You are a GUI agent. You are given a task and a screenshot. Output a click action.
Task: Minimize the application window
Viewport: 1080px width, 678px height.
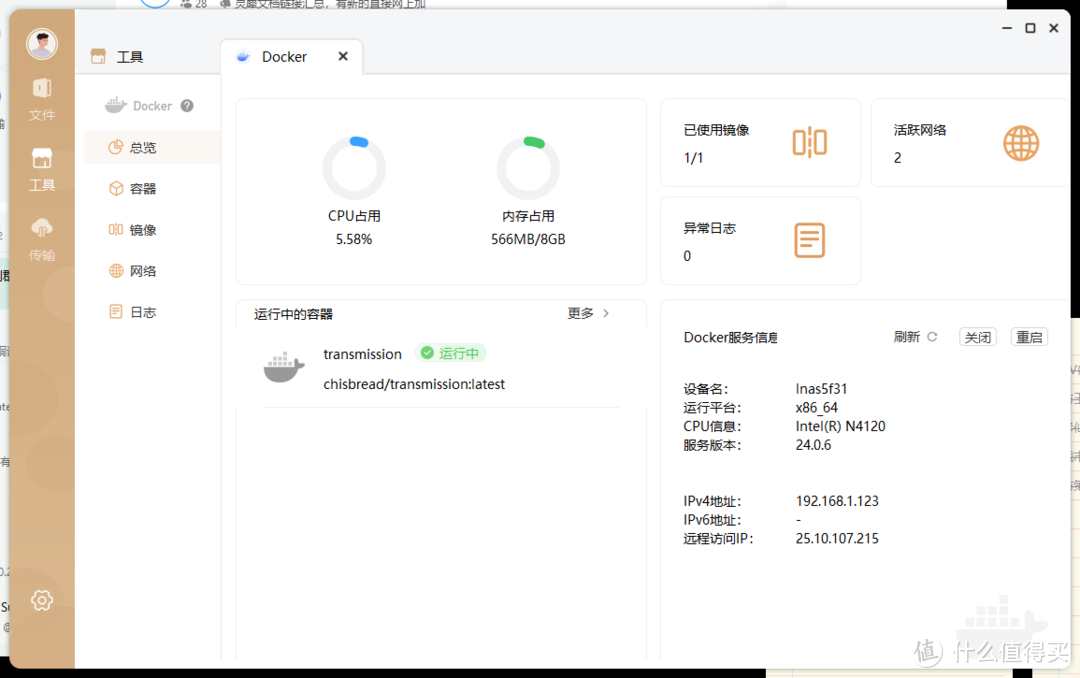[x=1007, y=28]
